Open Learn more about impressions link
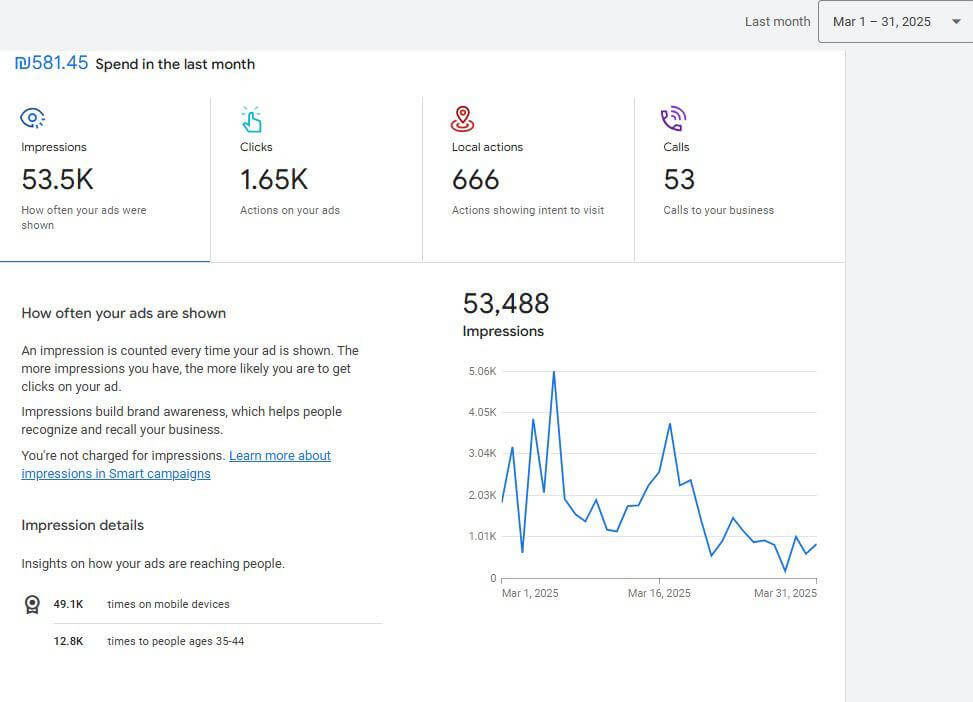Screen dimensions: 973x702 176,464
